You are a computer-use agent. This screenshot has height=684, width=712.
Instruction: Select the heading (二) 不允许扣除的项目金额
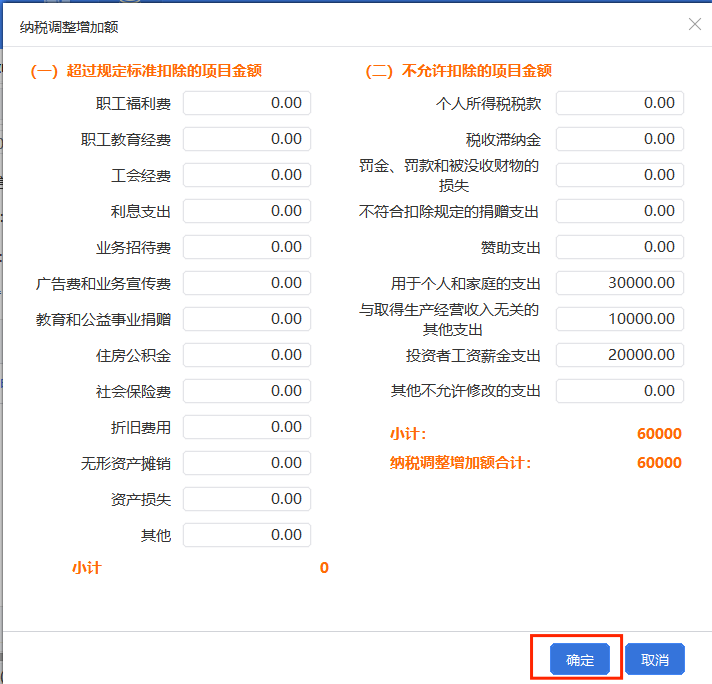[x=459, y=71]
